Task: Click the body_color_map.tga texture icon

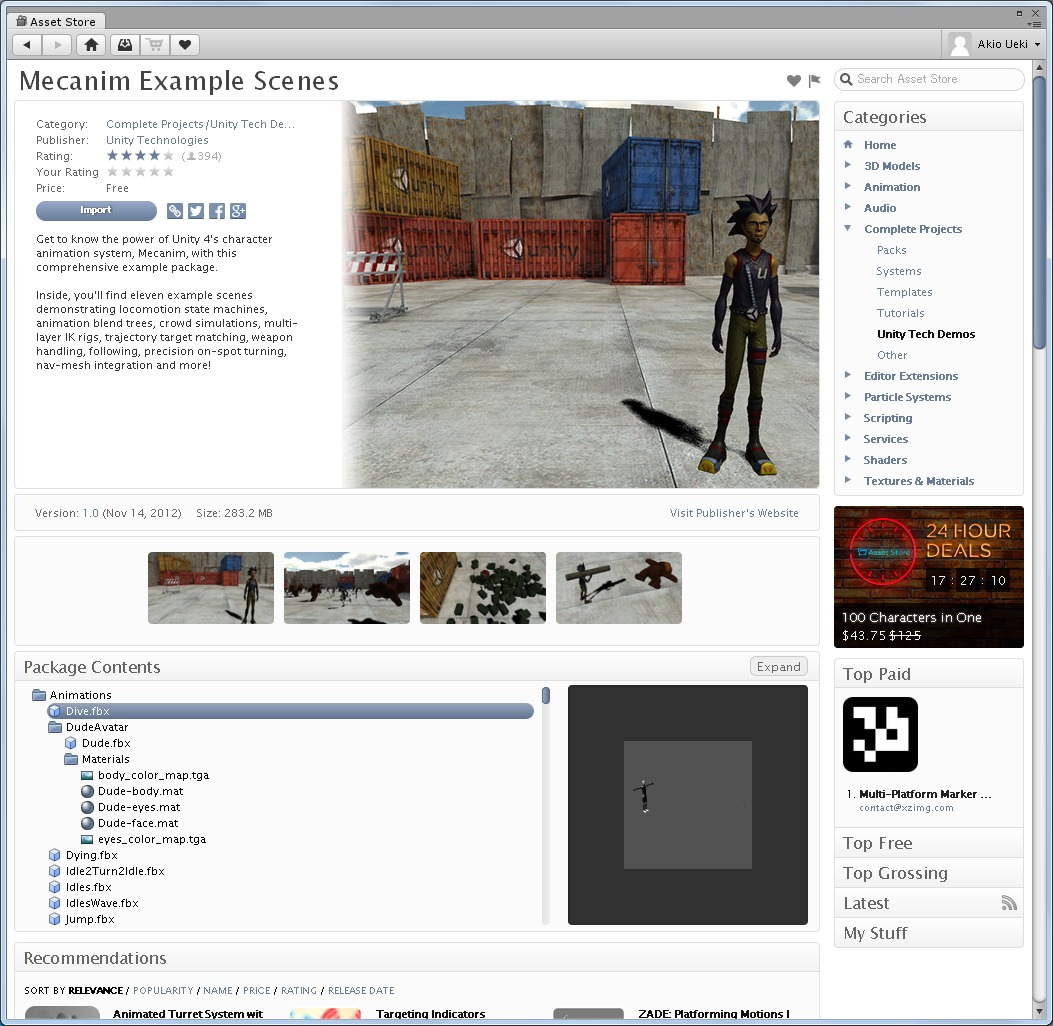Action: 87,776
